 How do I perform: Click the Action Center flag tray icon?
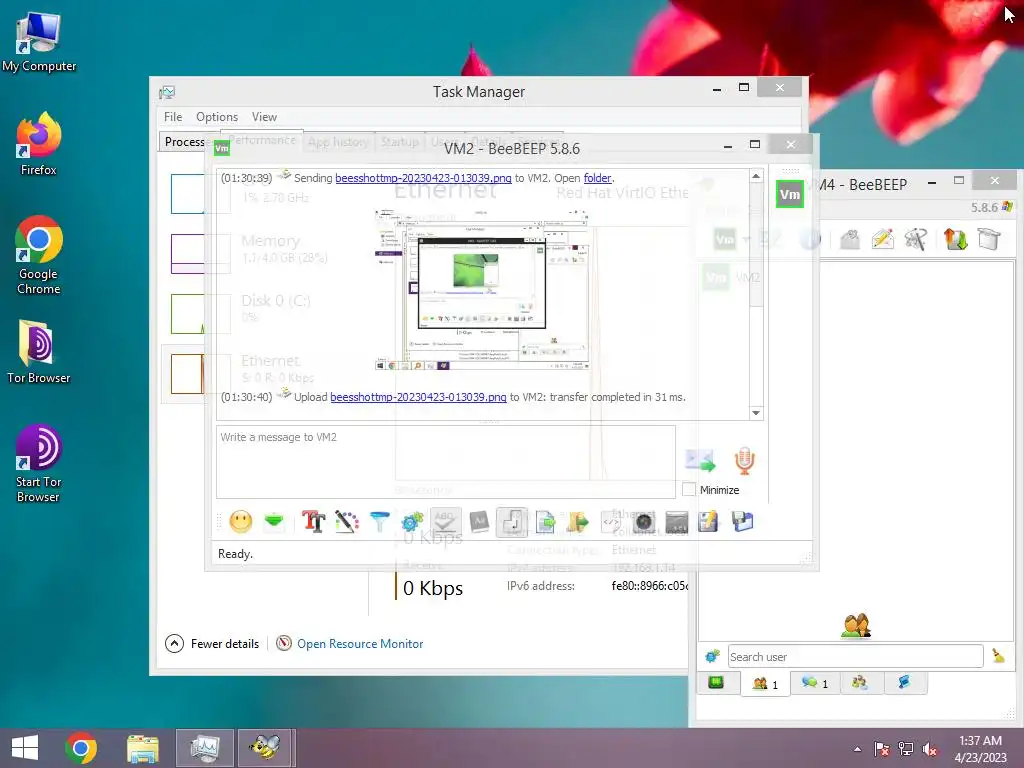click(x=881, y=749)
